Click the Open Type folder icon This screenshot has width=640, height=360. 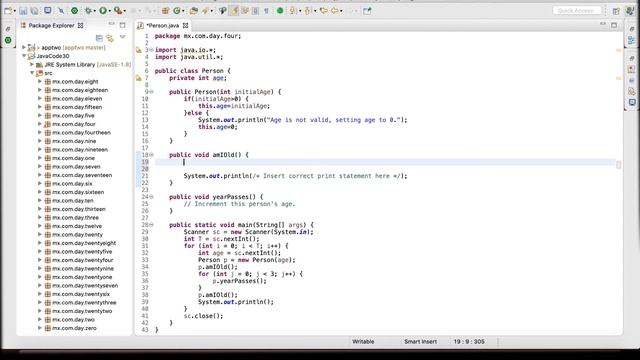pyautogui.click(x=193, y=11)
